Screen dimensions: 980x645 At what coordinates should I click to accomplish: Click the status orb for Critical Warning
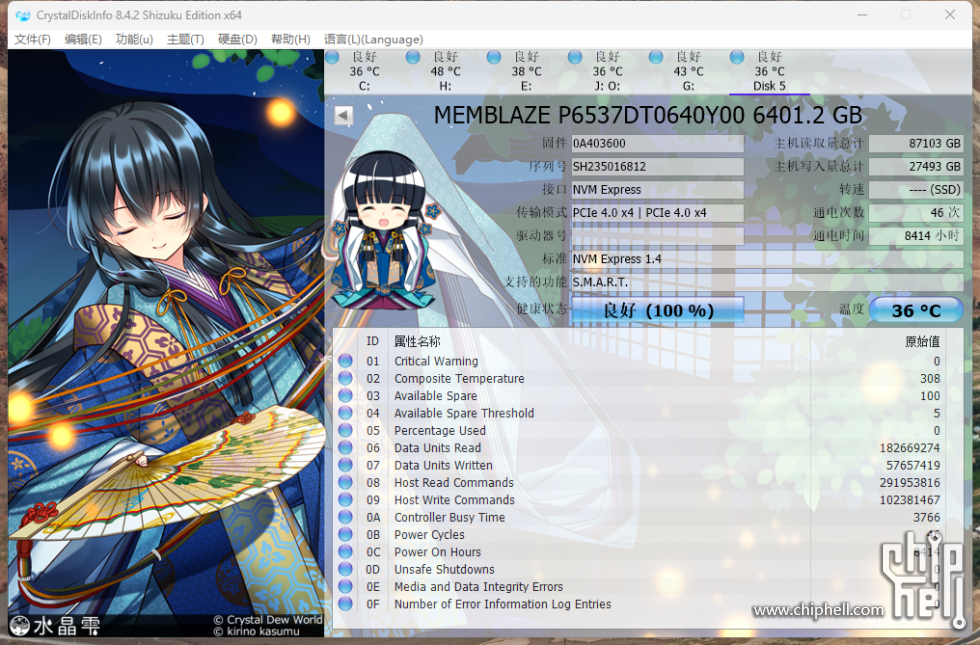point(345,361)
